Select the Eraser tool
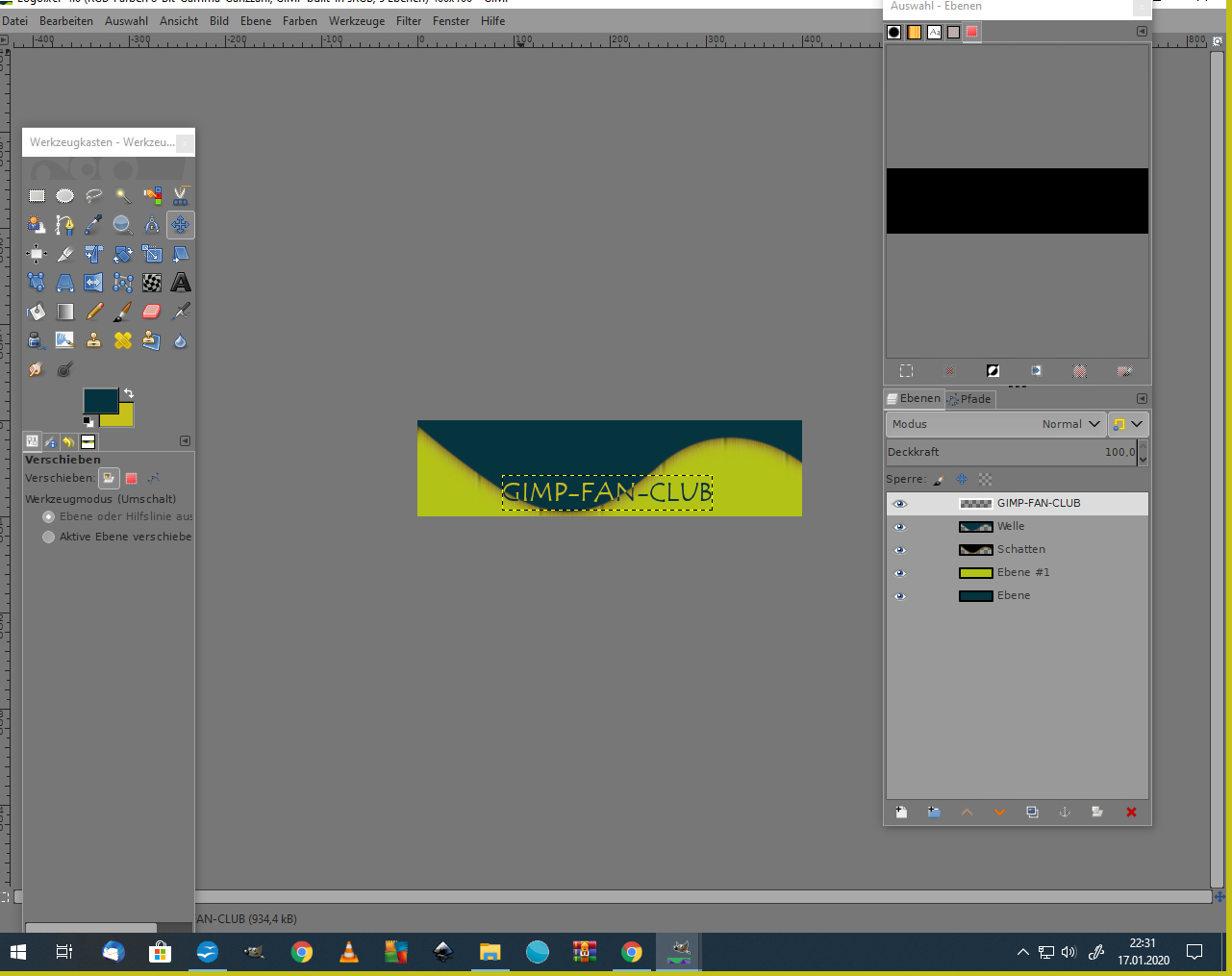This screenshot has height=976, width=1232. pos(152,312)
